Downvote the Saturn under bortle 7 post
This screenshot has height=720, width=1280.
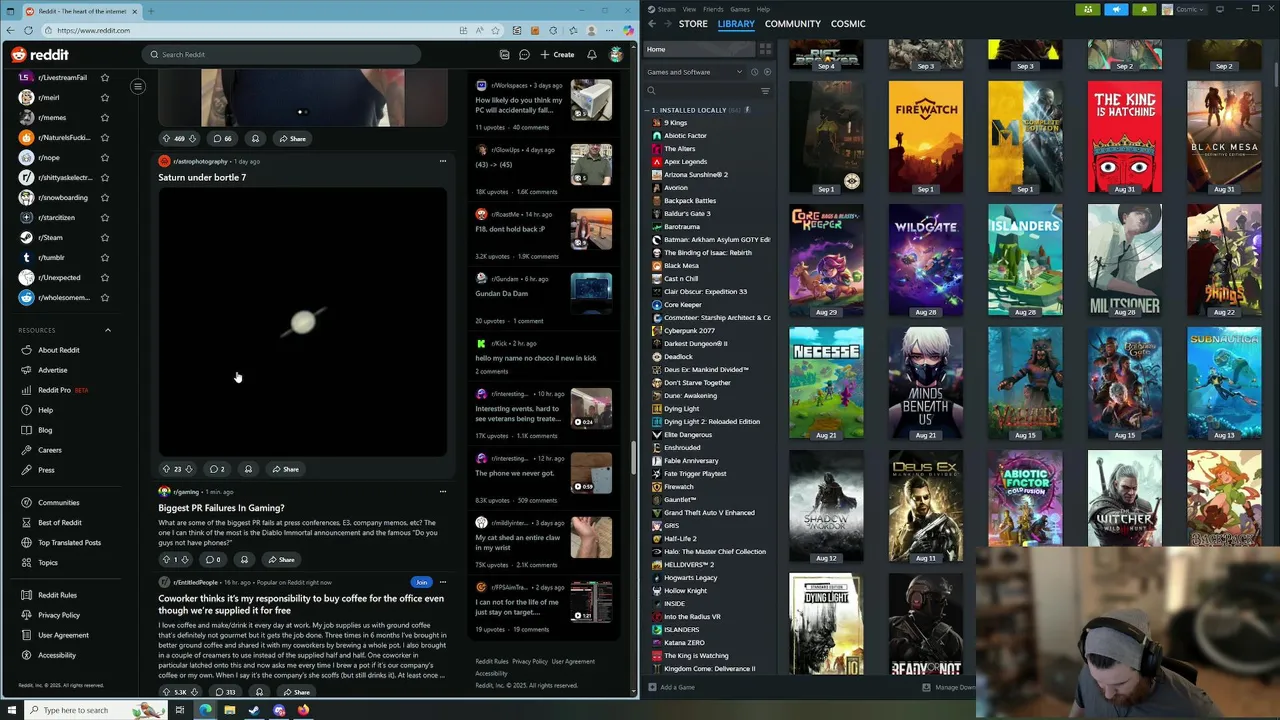(x=189, y=469)
